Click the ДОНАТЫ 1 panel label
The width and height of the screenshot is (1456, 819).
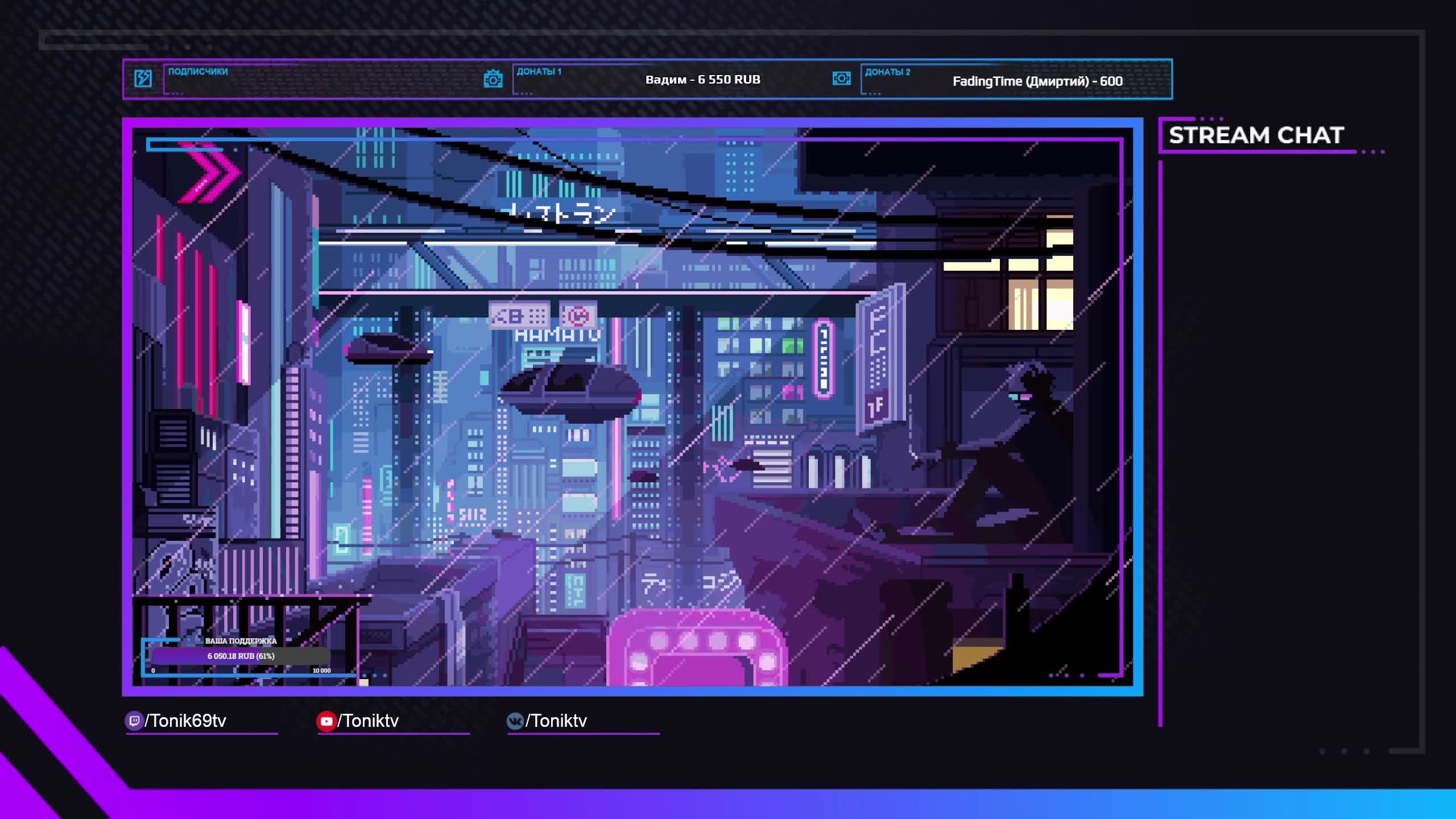(538, 72)
